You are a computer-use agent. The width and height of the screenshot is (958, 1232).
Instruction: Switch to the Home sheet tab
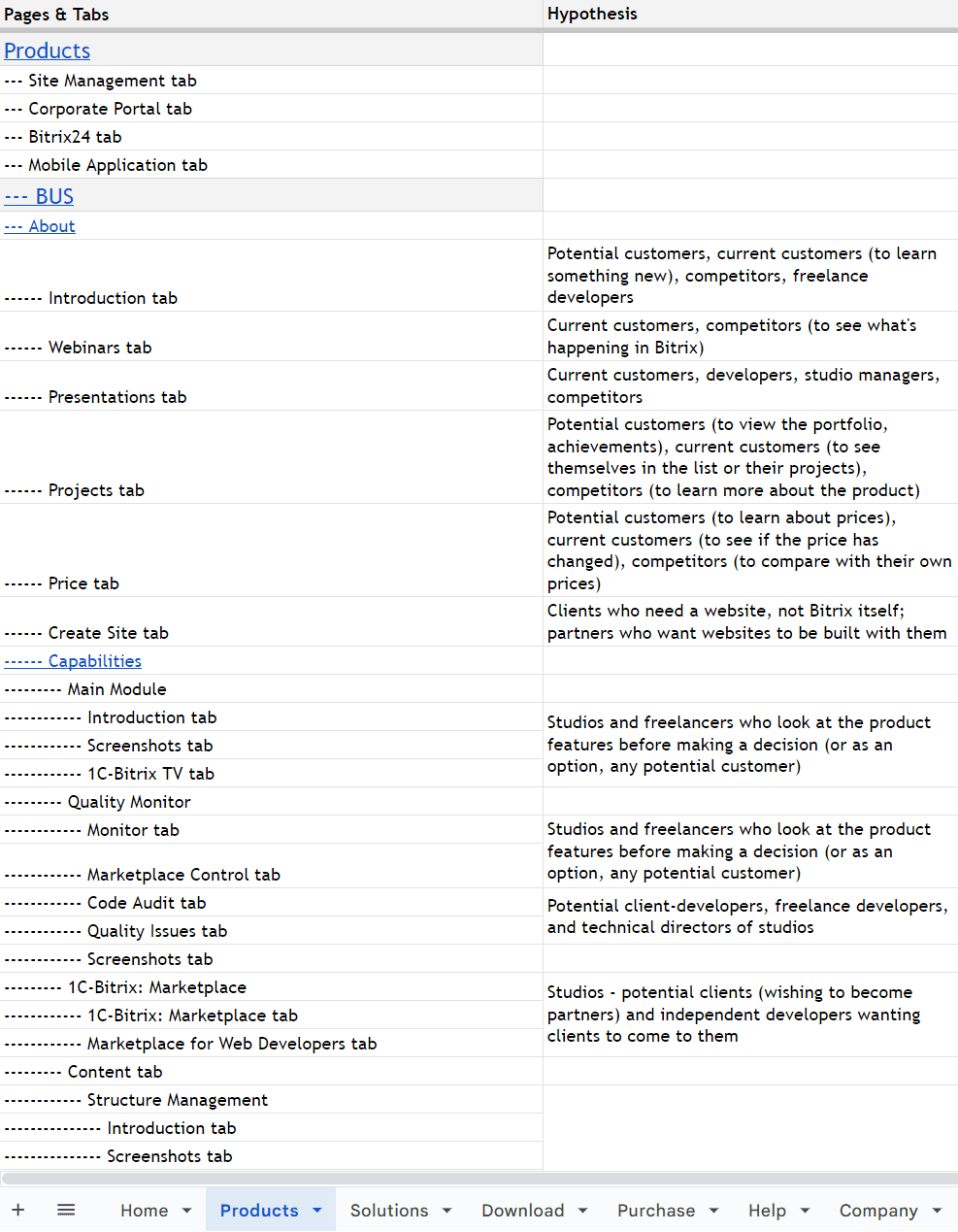point(144,1210)
